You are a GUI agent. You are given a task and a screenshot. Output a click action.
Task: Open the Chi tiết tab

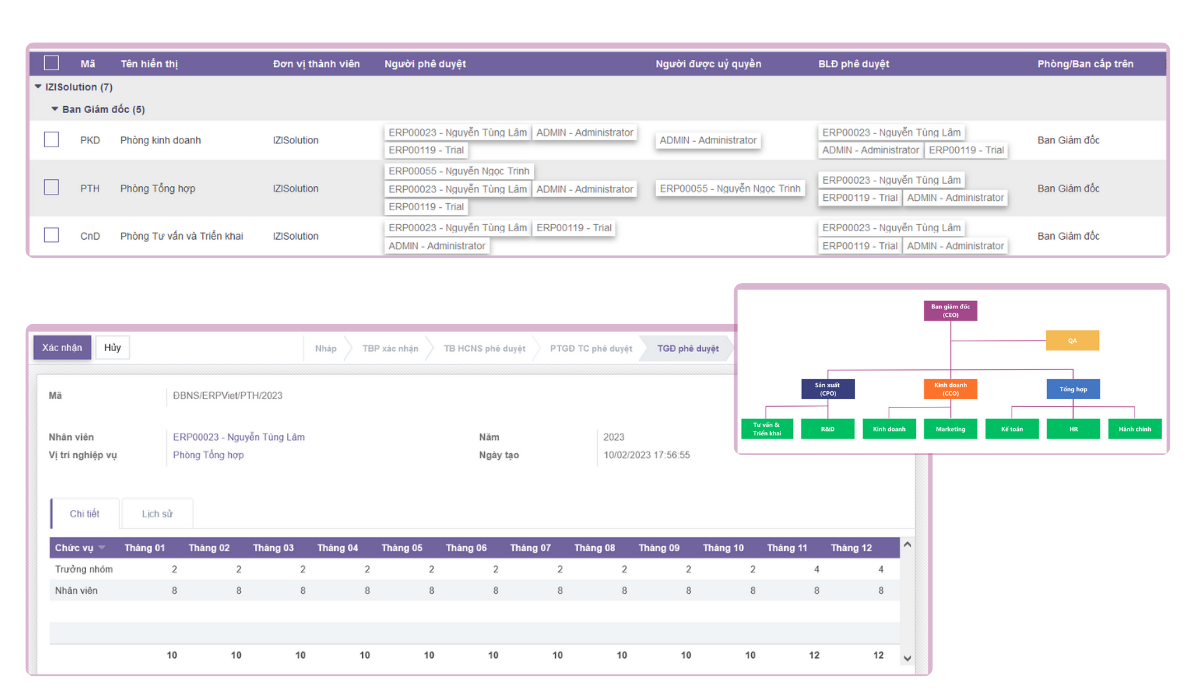coord(84,514)
